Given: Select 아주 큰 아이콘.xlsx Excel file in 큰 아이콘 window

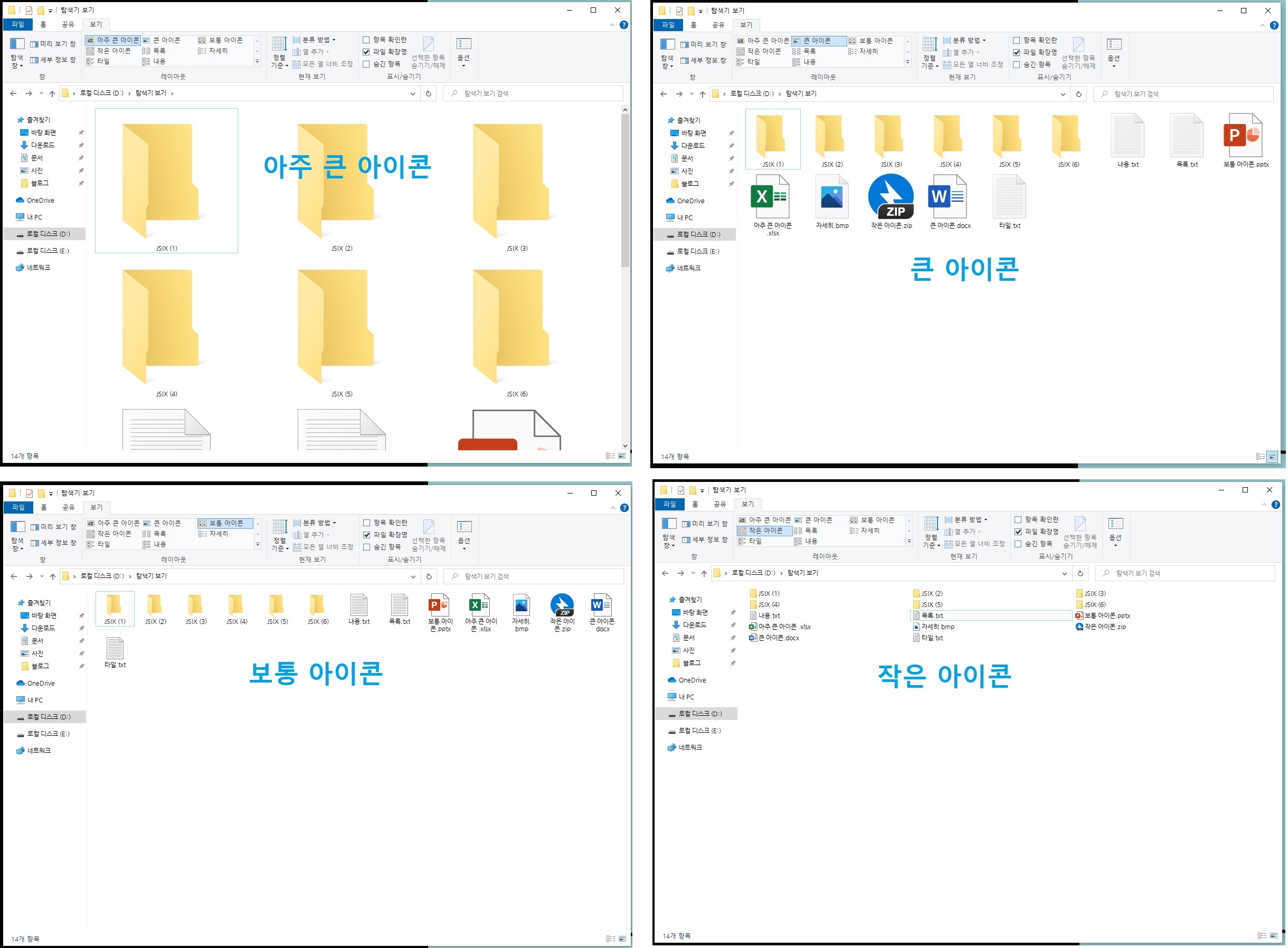Looking at the screenshot, I should coord(772,198).
